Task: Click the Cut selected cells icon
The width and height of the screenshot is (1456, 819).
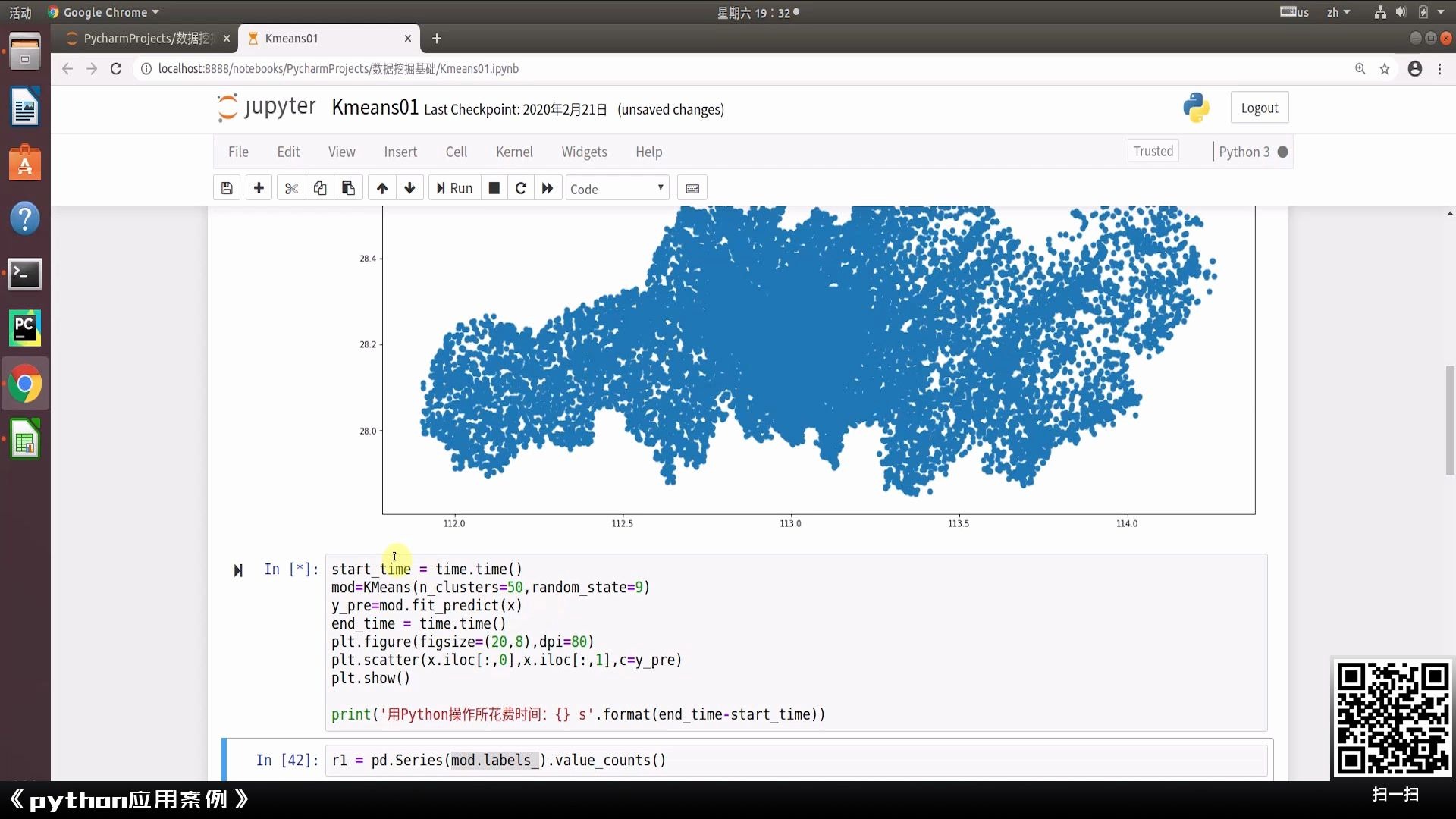Action: 291,188
